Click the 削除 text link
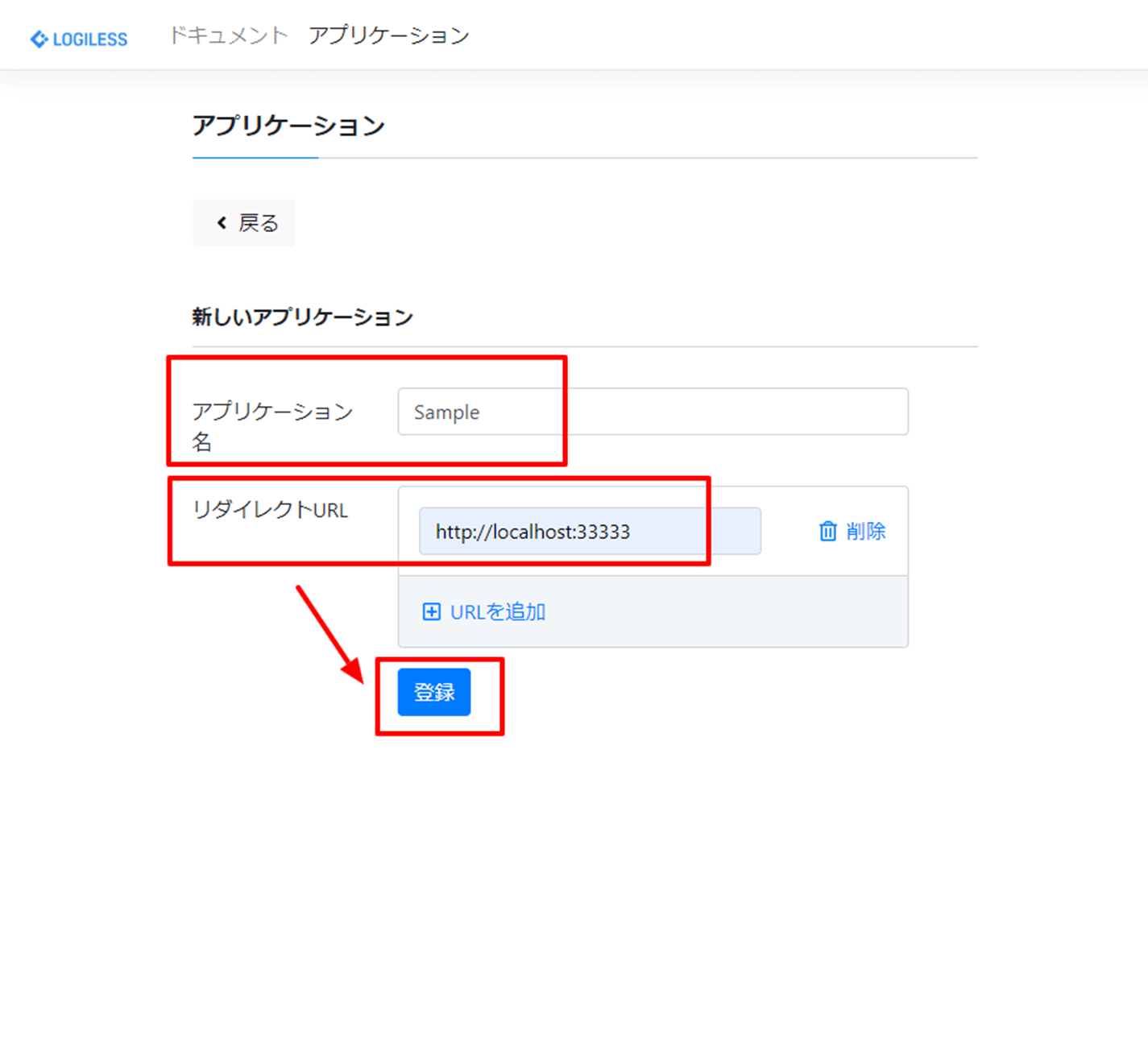The image size is (1148, 1052). 866,531
